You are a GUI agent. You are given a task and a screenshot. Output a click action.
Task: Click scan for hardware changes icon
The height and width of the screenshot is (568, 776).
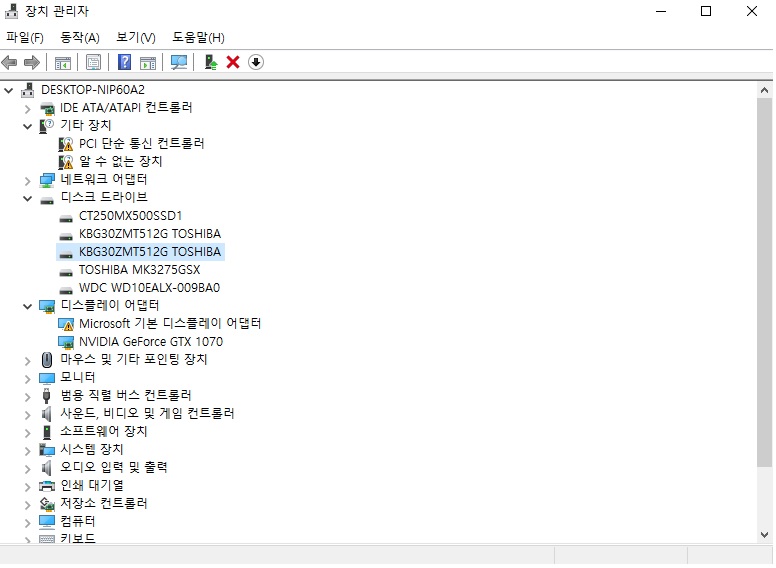[179, 62]
